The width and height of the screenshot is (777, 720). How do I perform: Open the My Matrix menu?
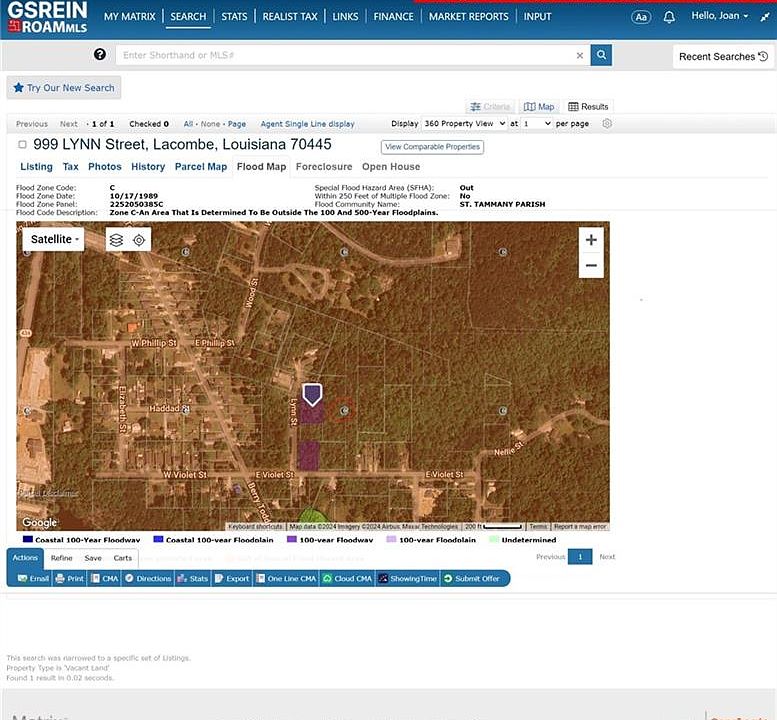pos(129,17)
